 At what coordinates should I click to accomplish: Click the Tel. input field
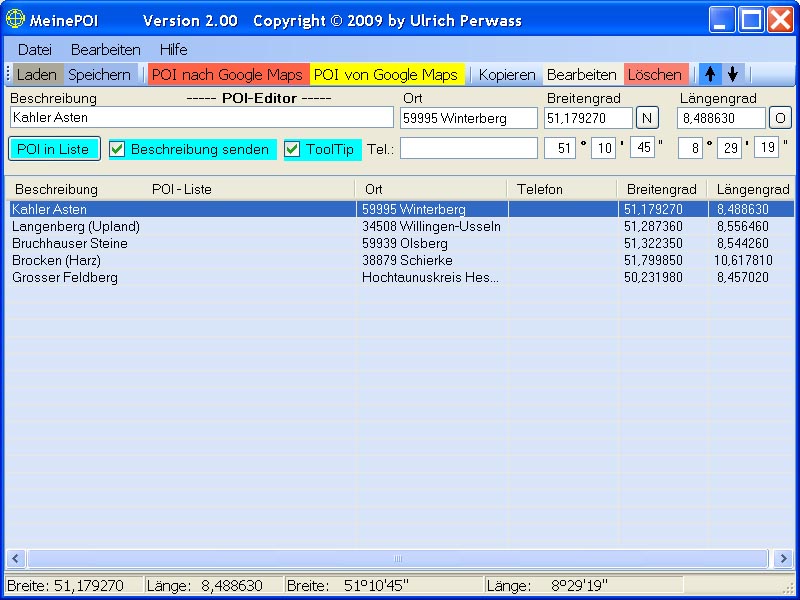(x=468, y=148)
